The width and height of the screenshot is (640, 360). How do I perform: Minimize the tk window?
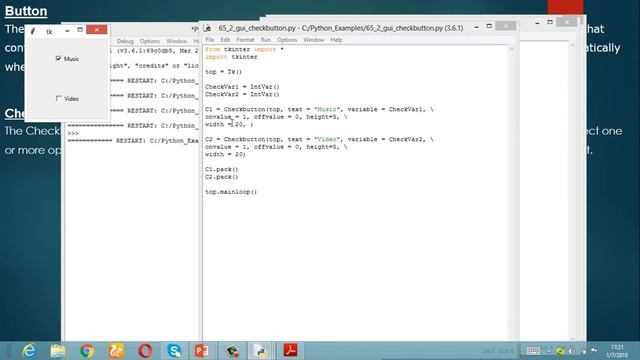67,30
